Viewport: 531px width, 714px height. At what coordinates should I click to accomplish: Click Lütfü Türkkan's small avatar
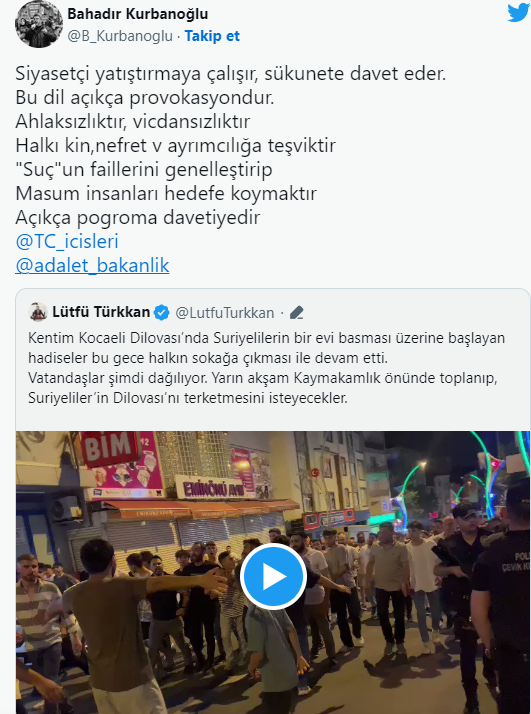[38, 312]
